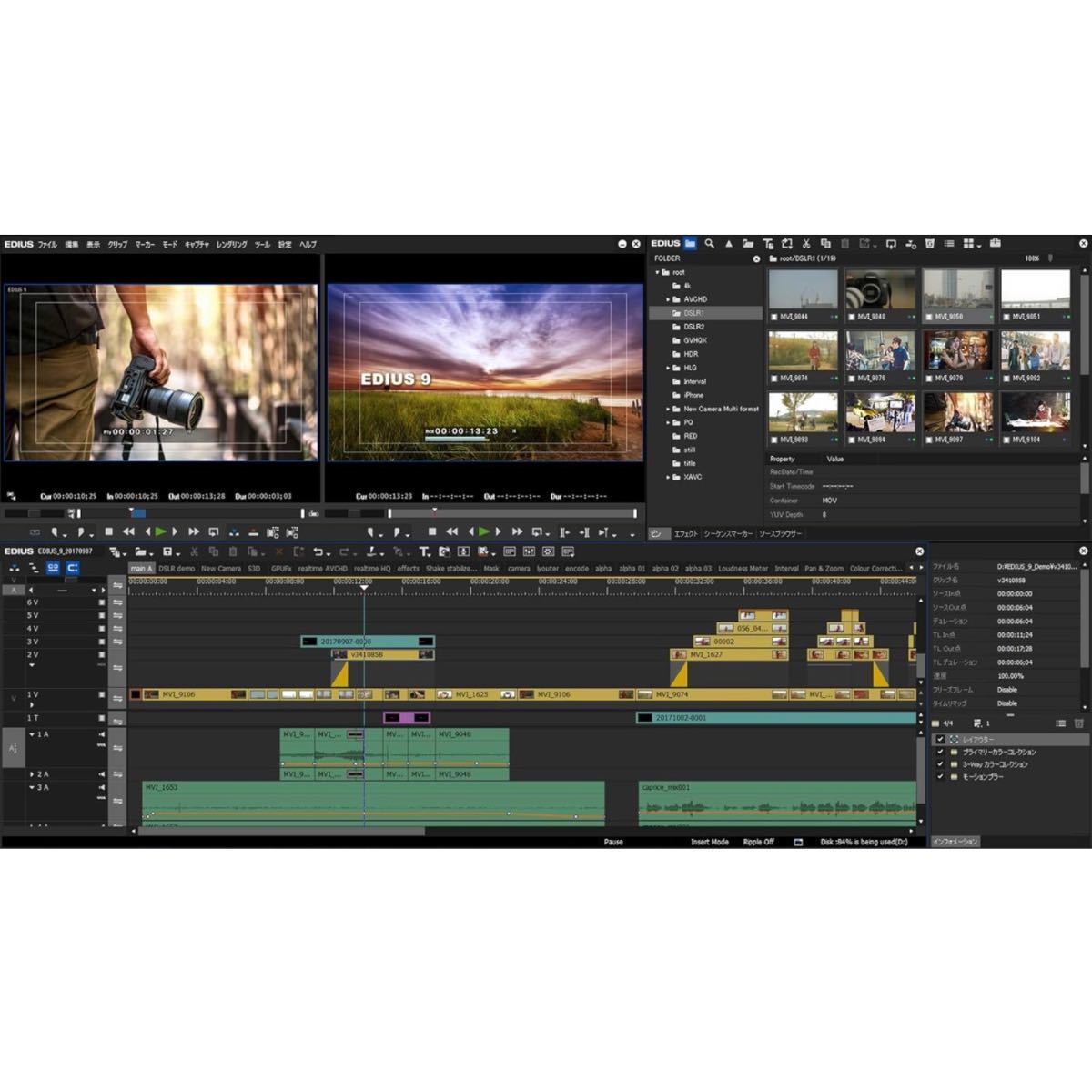
Task: Stop playback in the recorder preview
Action: (432, 531)
